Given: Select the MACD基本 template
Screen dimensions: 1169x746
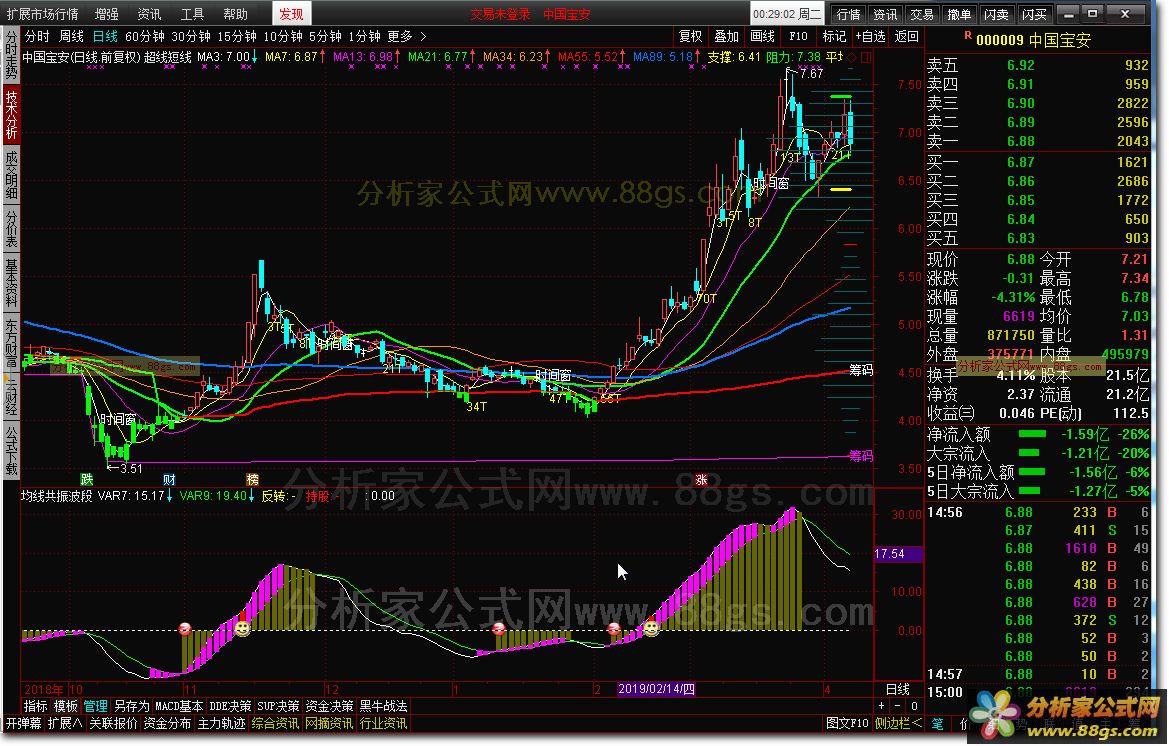Looking at the screenshot, I should (179, 707).
